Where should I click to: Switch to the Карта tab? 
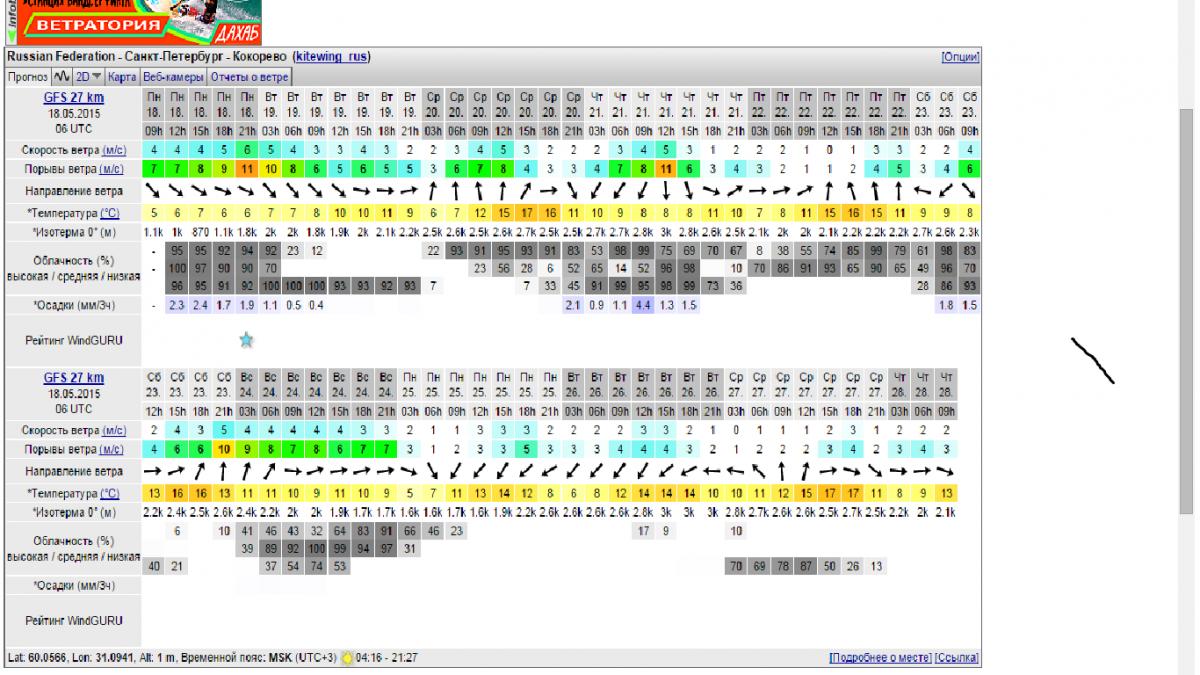[122, 76]
